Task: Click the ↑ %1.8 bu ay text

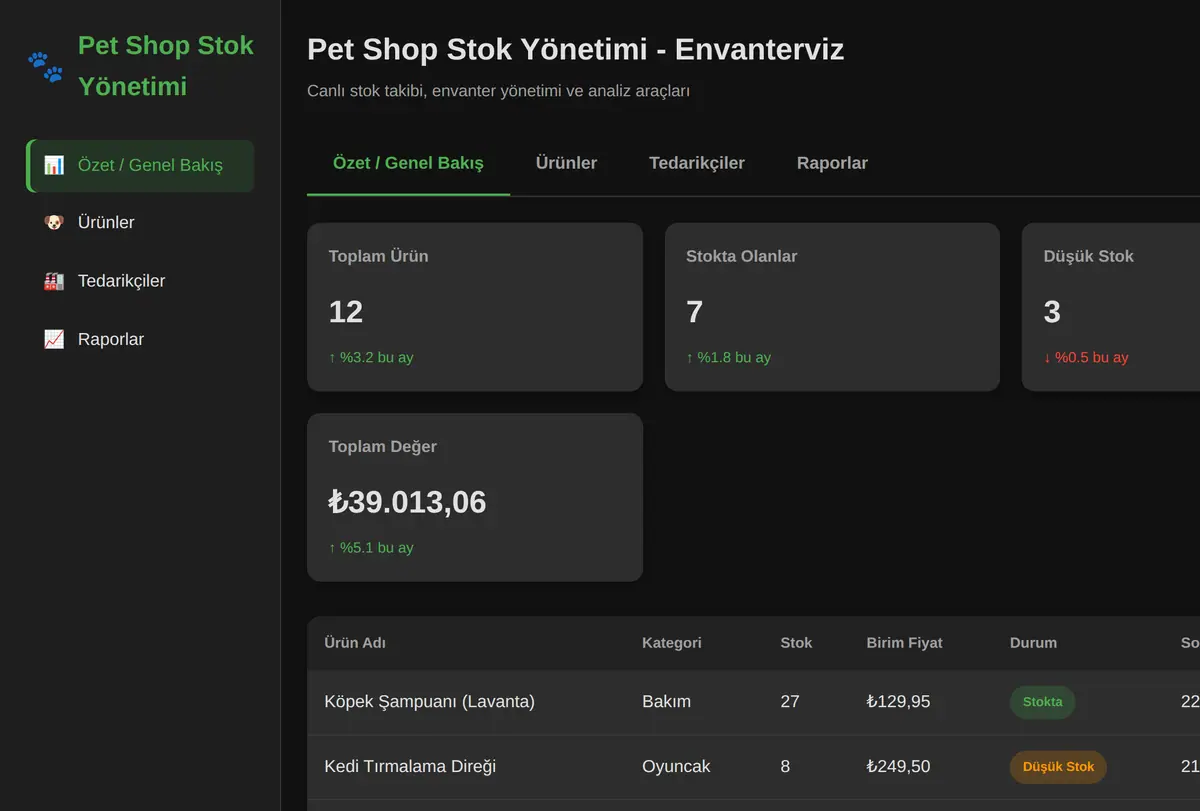Action: coord(728,357)
